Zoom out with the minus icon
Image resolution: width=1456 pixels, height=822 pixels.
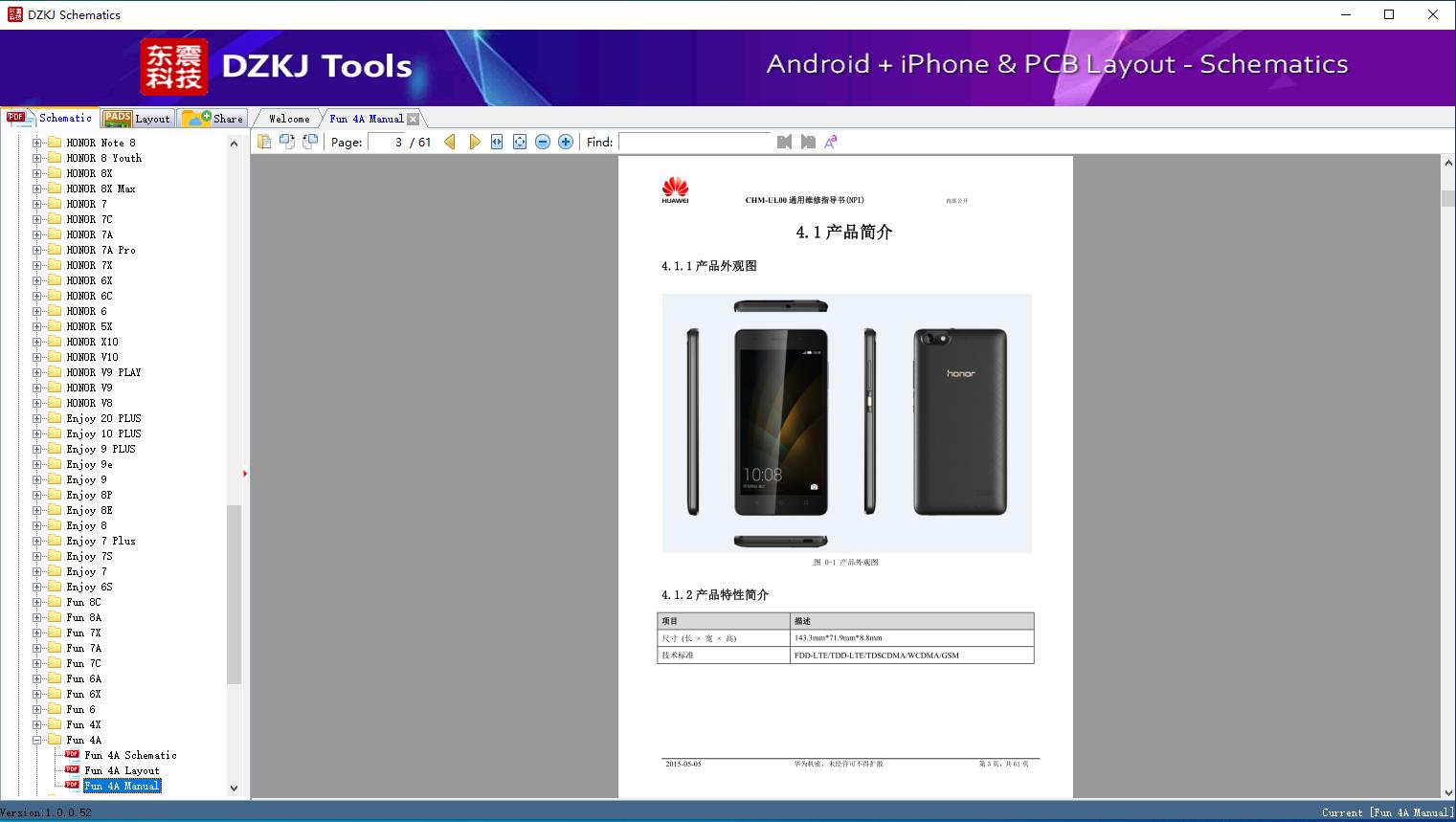(x=543, y=142)
